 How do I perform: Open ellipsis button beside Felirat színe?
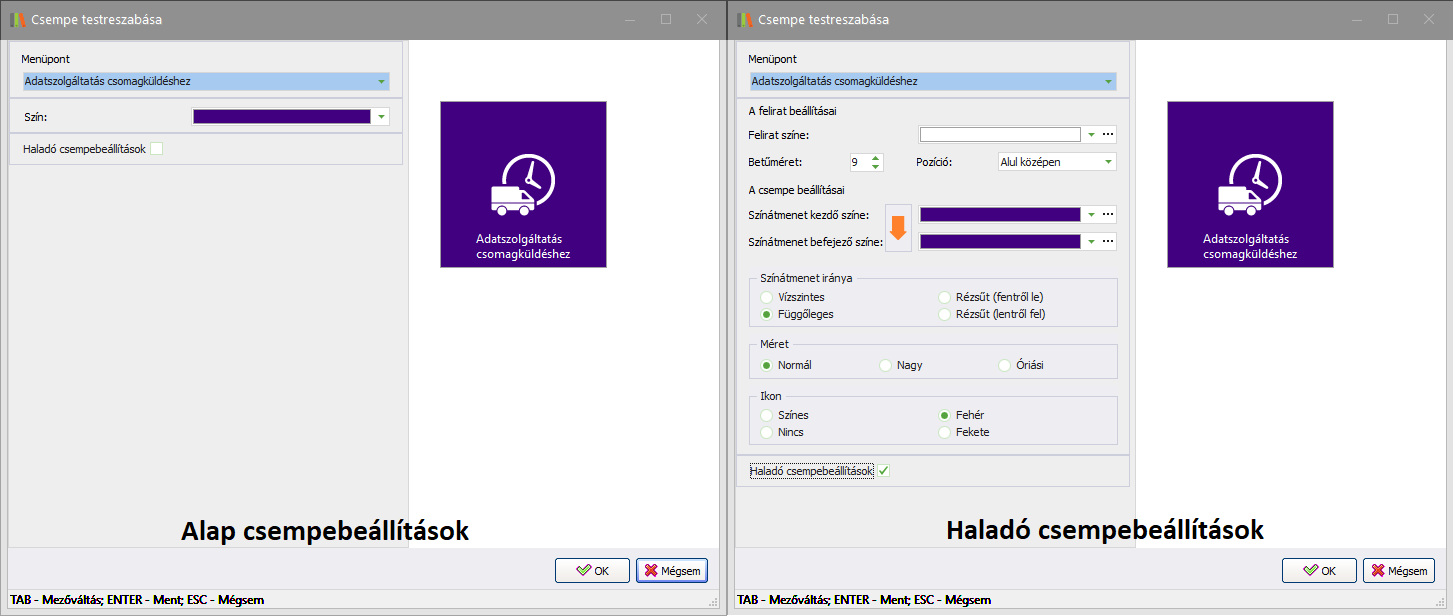1108,135
